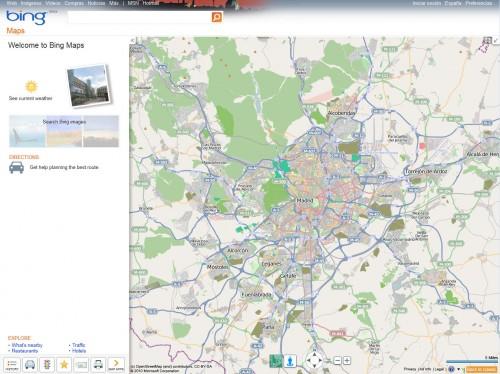Open the Maps link under the Bing logo
This screenshot has height=374, width=500.
pyautogui.click(x=16, y=31)
